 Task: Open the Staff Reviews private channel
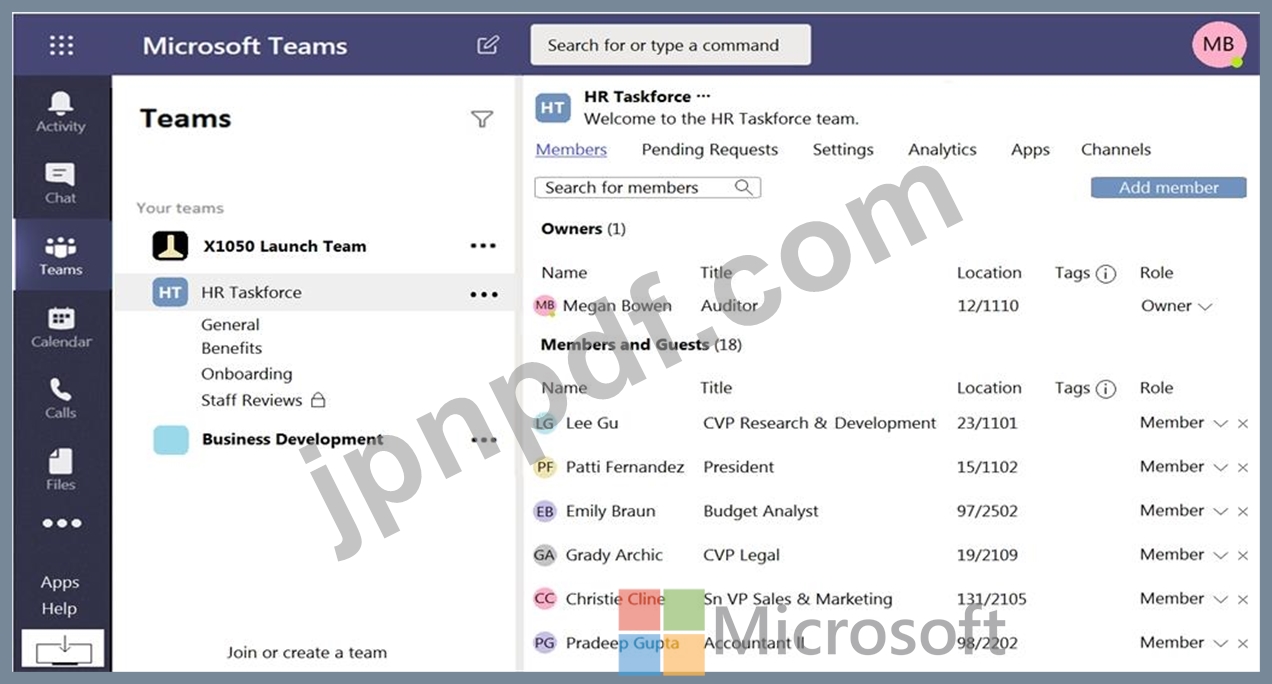263,400
